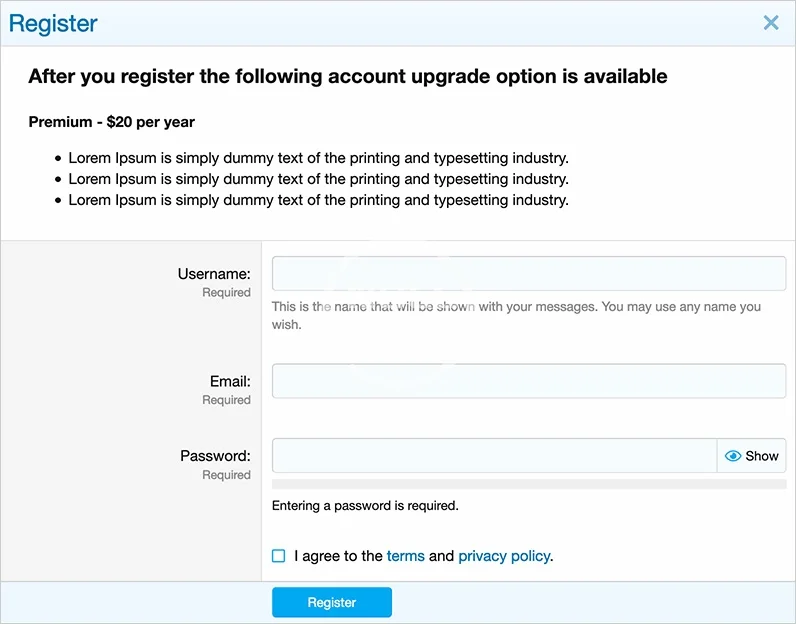The height and width of the screenshot is (624, 796).
Task: Click the Required text under Email
Action: tap(226, 400)
